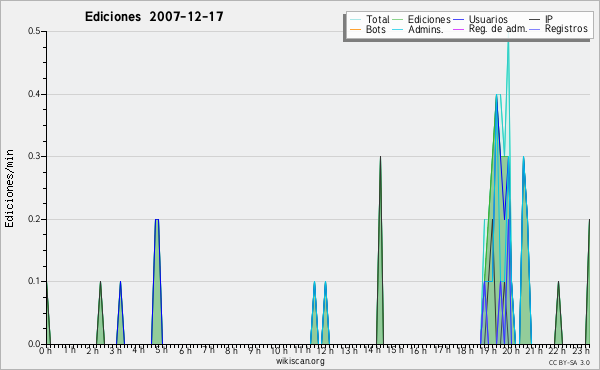The width and height of the screenshot is (600, 370).
Task: Click the CC BY-SA 3.0 license text
Action: (x=569, y=362)
